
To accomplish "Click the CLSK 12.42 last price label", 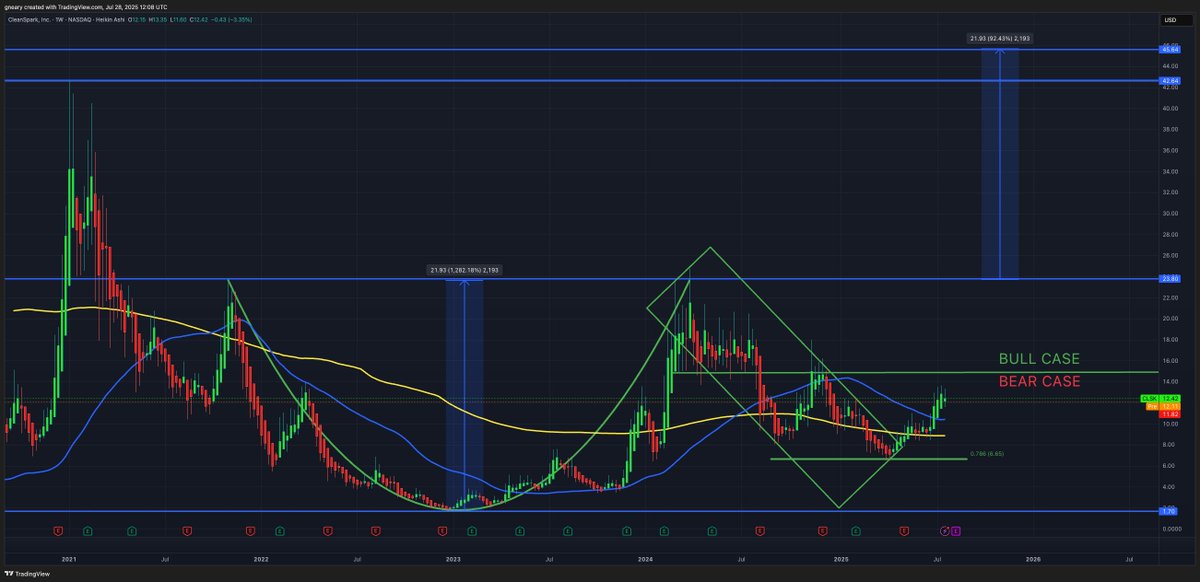I will pyautogui.click(x=1159, y=398).
